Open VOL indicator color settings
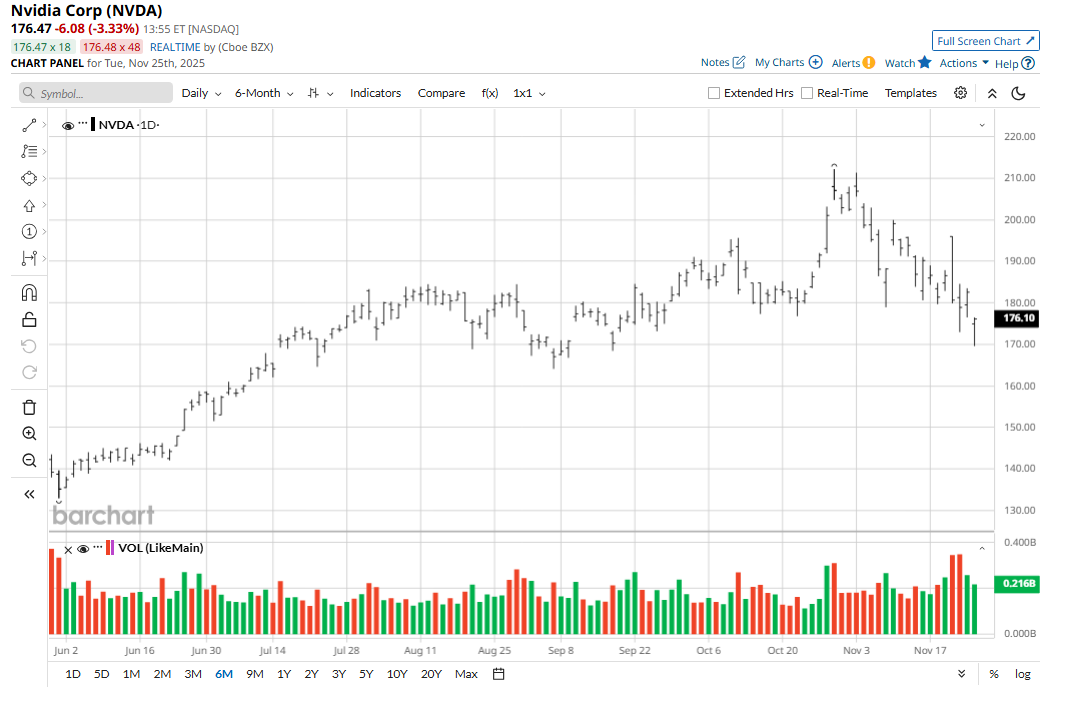The image size is (1068, 710). pos(110,548)
